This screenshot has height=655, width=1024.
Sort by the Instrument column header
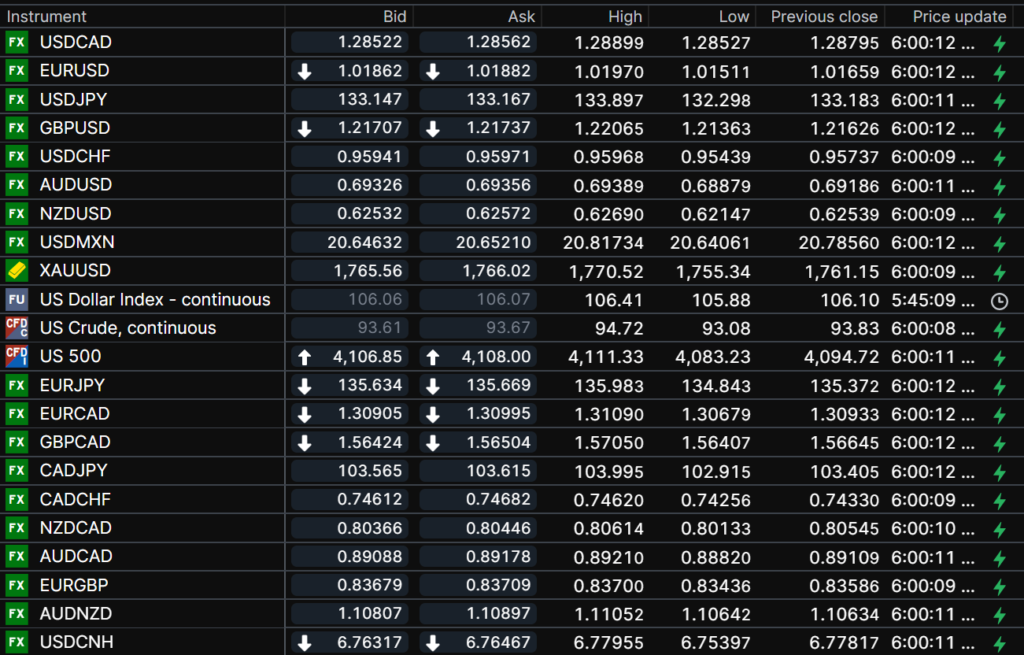coord(47,16)
